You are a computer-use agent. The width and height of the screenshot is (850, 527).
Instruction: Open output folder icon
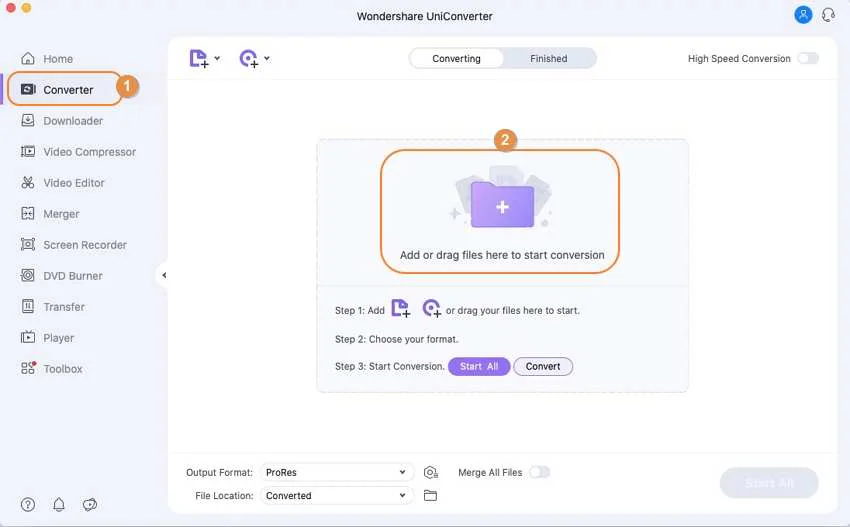[x=430, y=496]
